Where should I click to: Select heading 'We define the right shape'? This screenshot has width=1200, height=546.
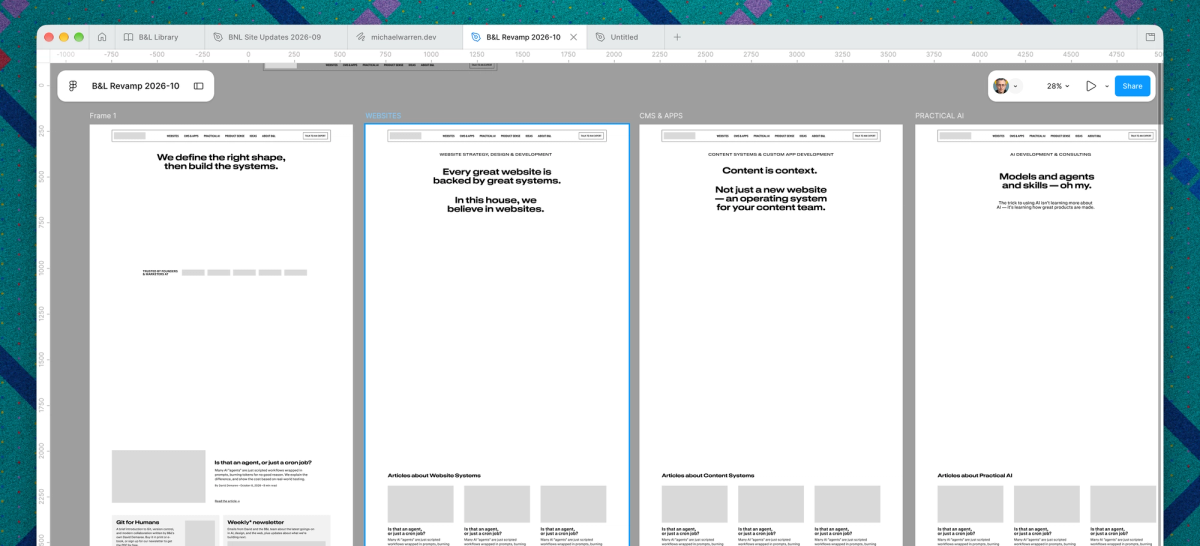click(x=221, y=162)
